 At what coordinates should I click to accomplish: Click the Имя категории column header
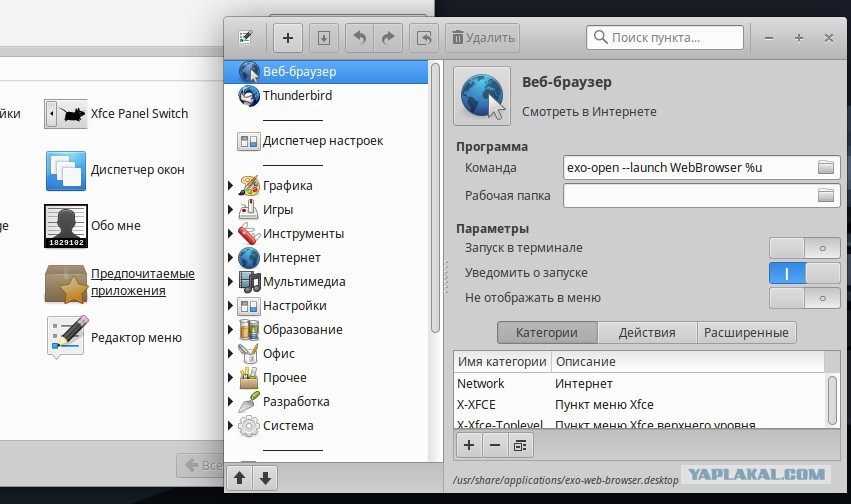click(x=502, y=362)
